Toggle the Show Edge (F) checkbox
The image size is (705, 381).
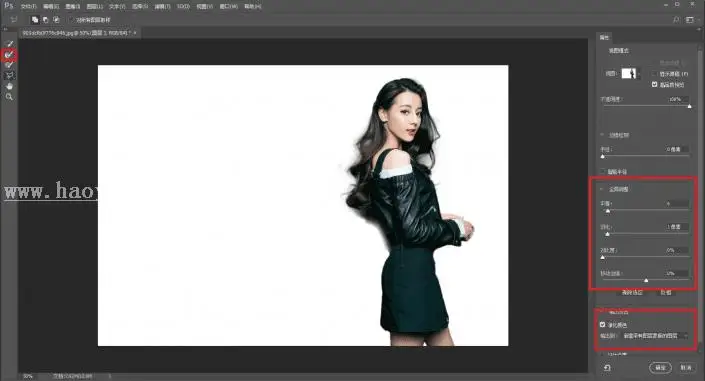coord(655,74)
